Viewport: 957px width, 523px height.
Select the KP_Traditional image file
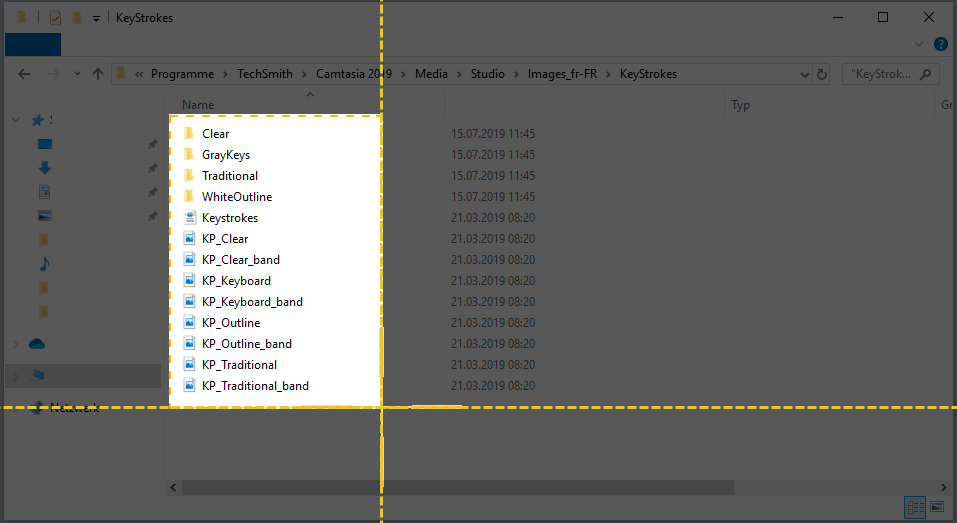(x=230, y=364)
